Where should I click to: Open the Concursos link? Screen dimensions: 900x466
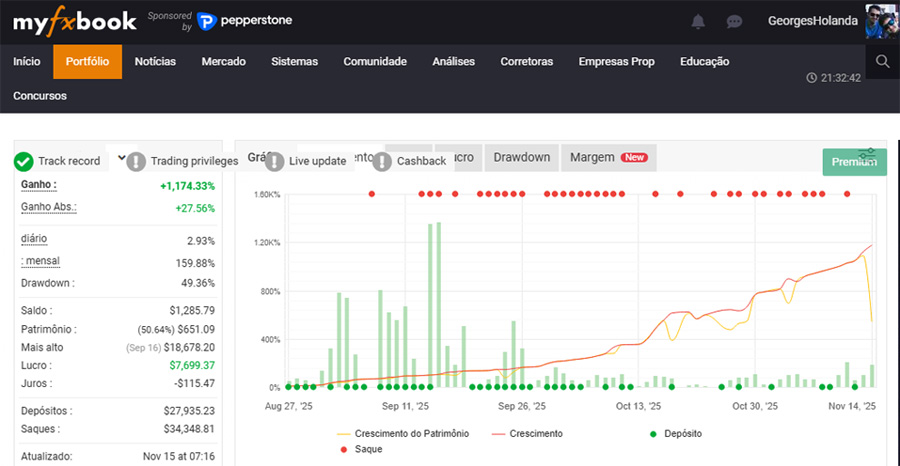click(40, 96)
